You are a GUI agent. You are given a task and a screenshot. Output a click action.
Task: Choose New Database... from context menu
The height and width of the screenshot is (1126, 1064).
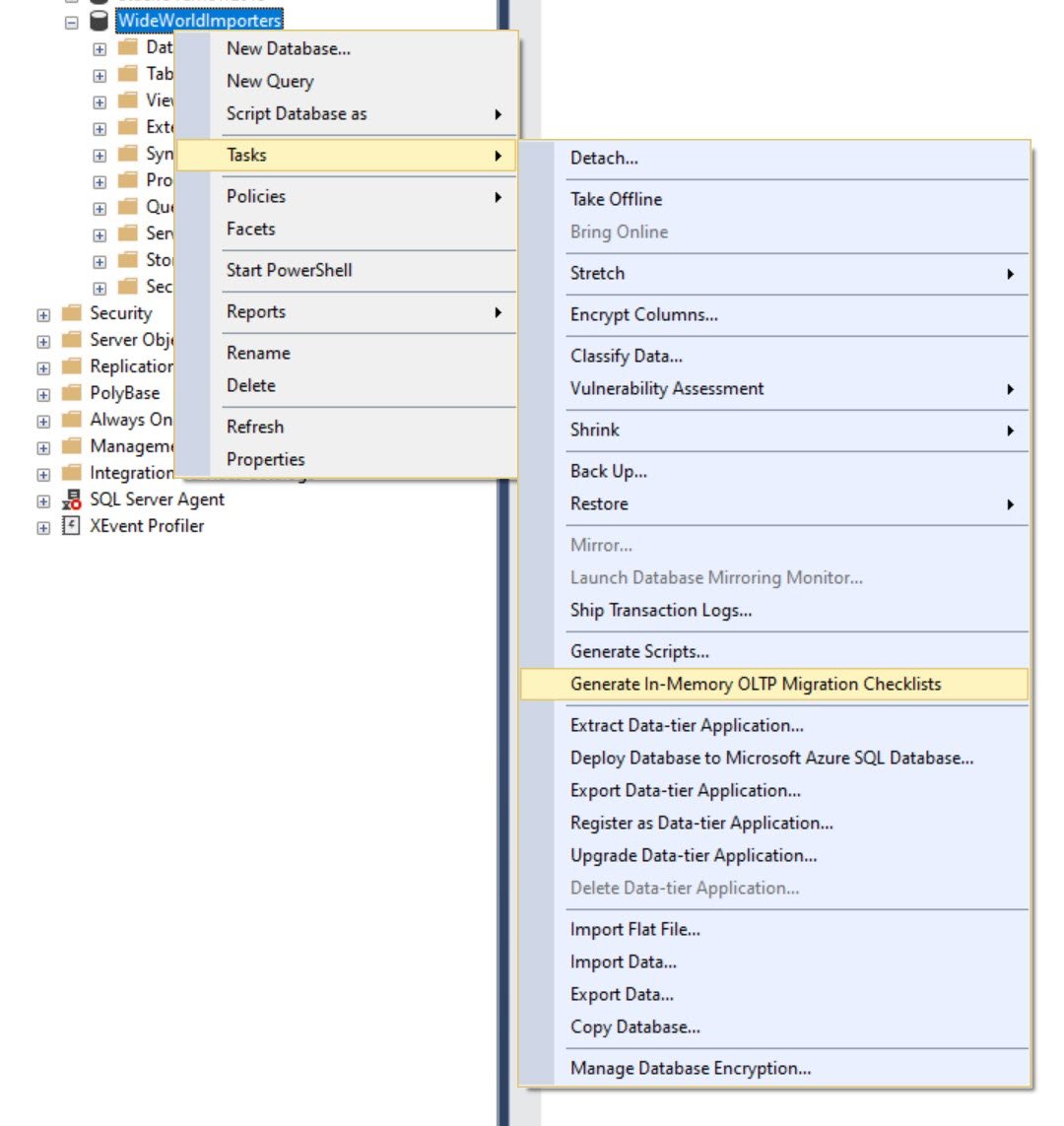346,49
